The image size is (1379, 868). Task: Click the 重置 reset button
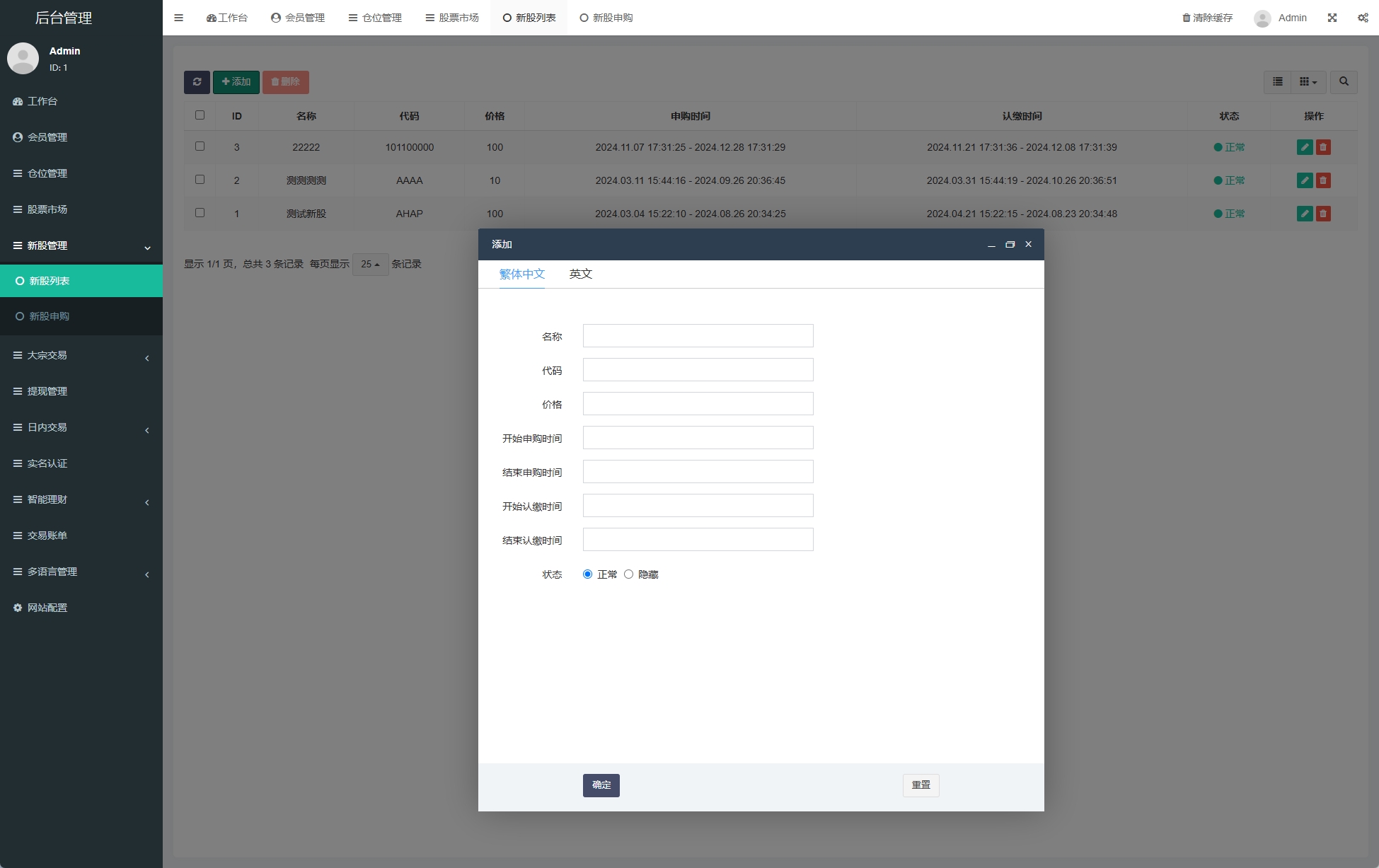[x=920, y=785]
